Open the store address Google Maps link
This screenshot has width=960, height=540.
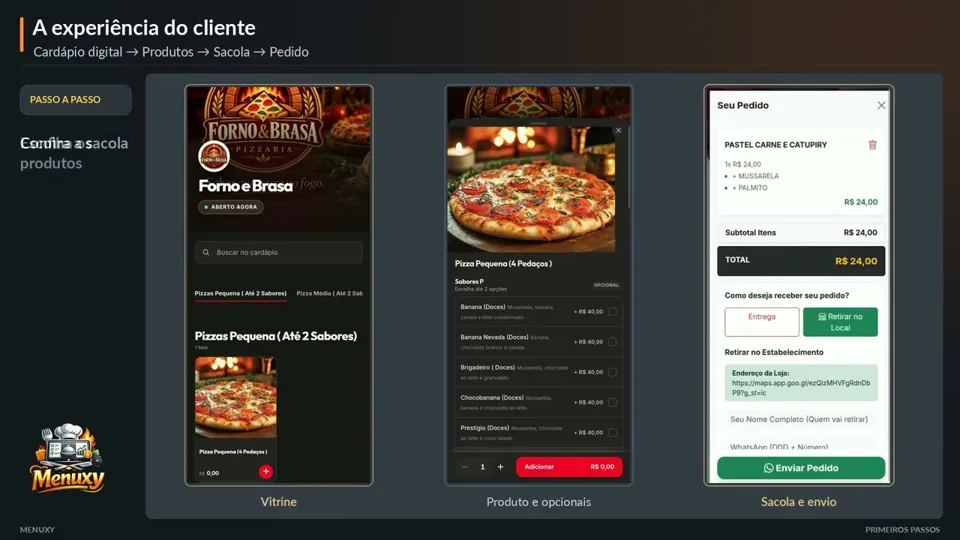tap(801, 388)
